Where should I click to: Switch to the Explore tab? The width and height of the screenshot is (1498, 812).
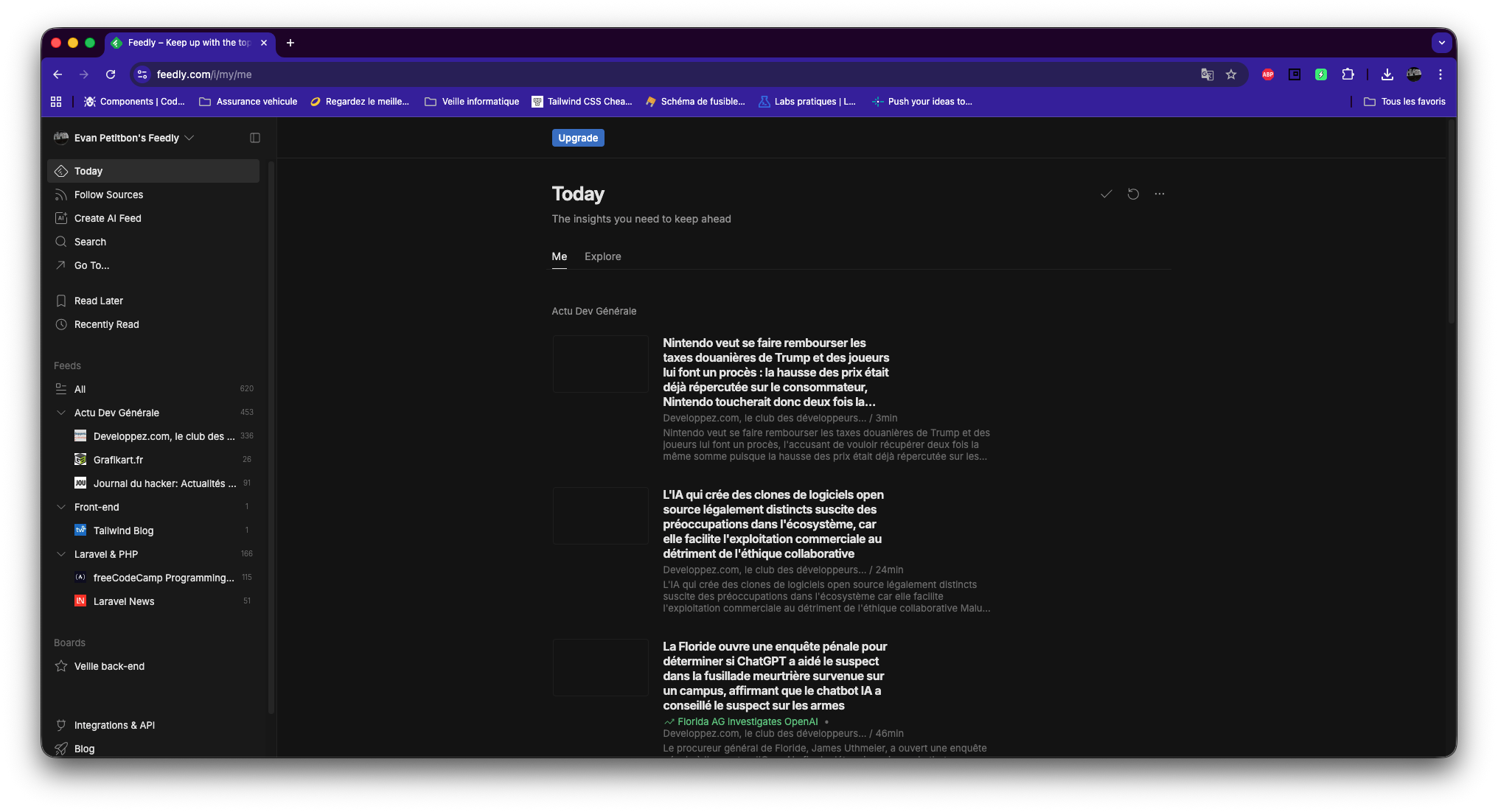(x=603, y=256)
